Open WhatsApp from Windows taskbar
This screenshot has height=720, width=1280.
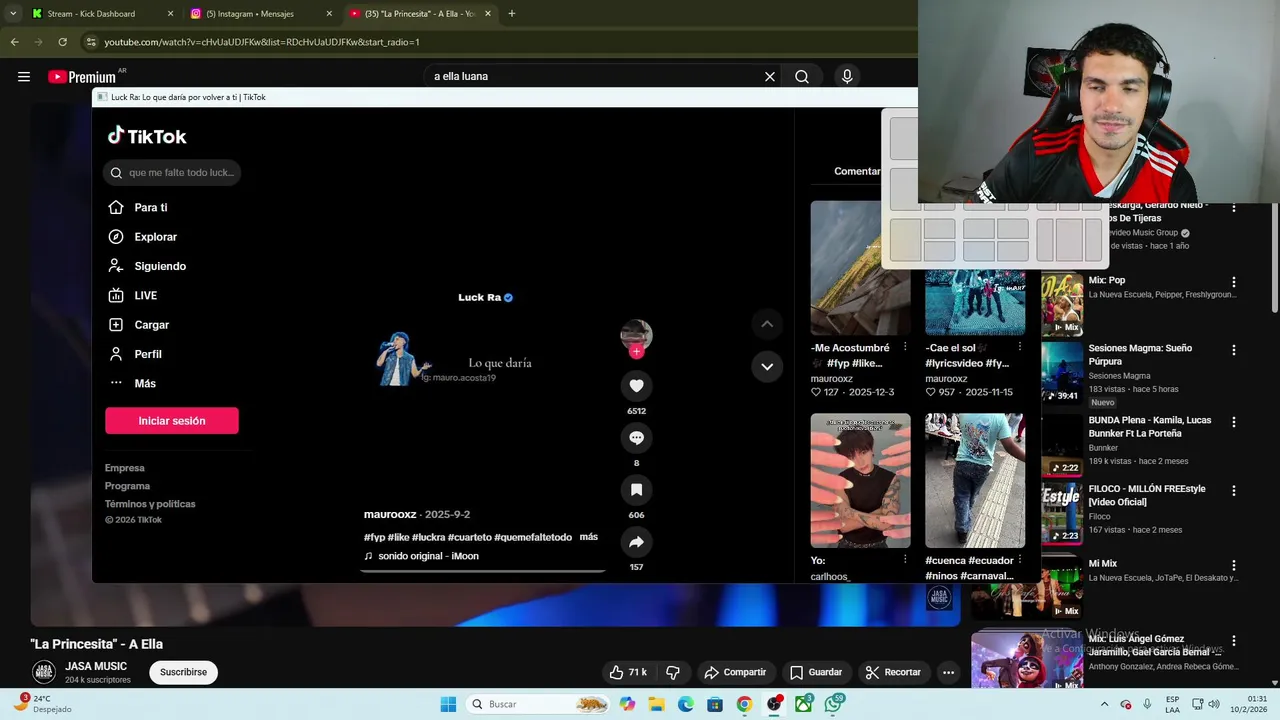[x=833, y=704]
